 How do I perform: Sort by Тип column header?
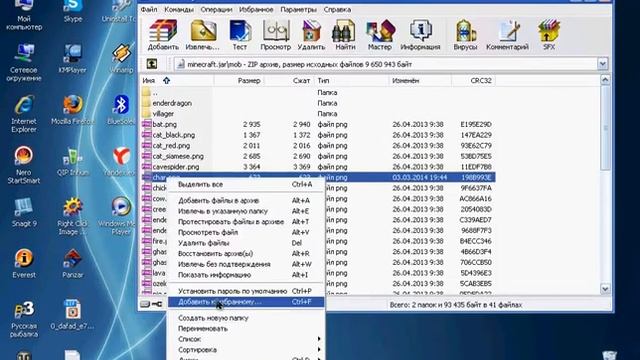point(351,80)
